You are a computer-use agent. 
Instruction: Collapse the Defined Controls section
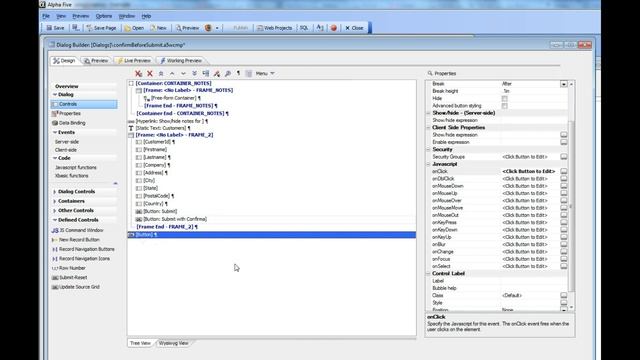[55, 220]
